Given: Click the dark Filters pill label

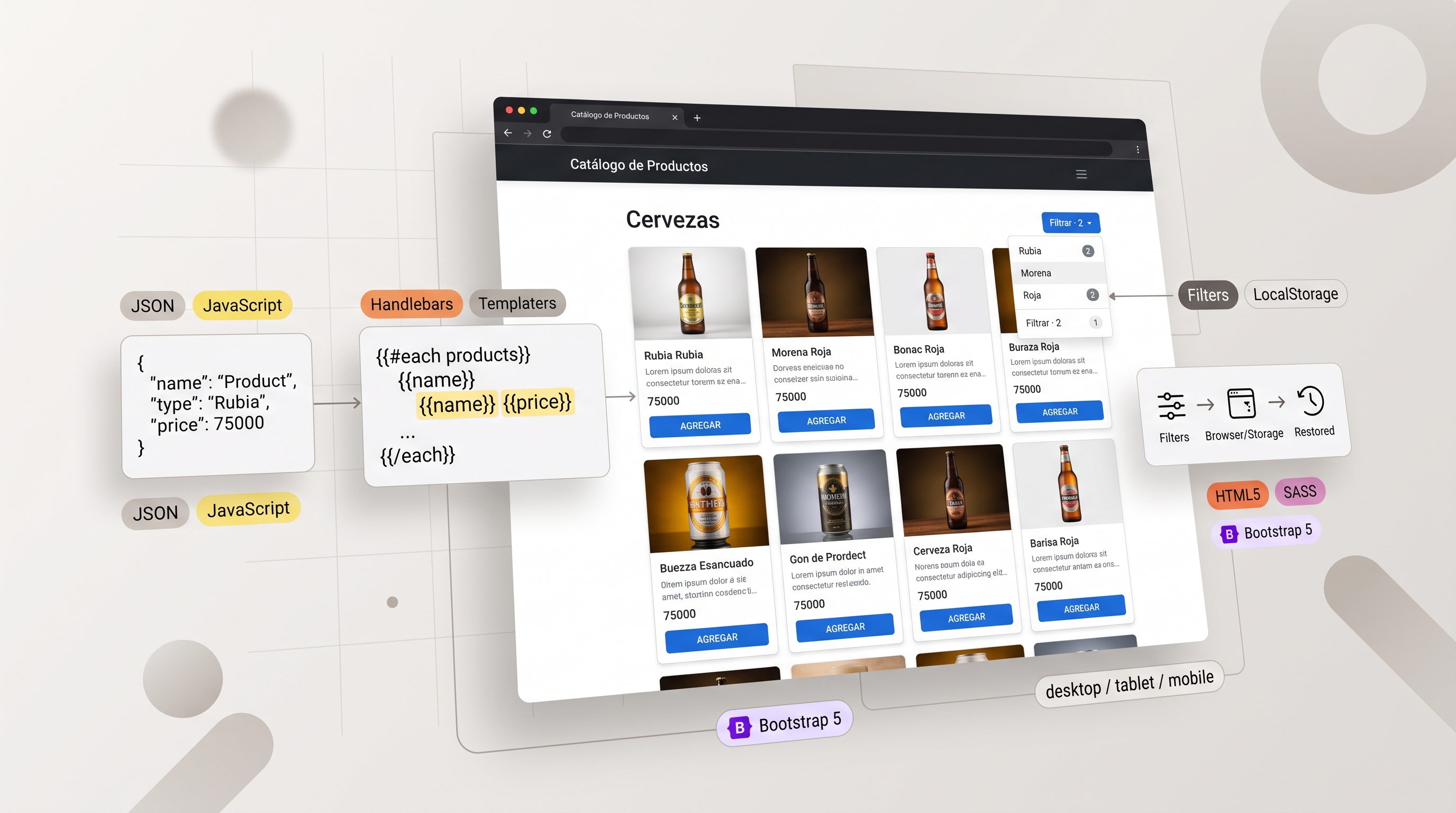Looking at the screenshot, I should click(1208, 295).
